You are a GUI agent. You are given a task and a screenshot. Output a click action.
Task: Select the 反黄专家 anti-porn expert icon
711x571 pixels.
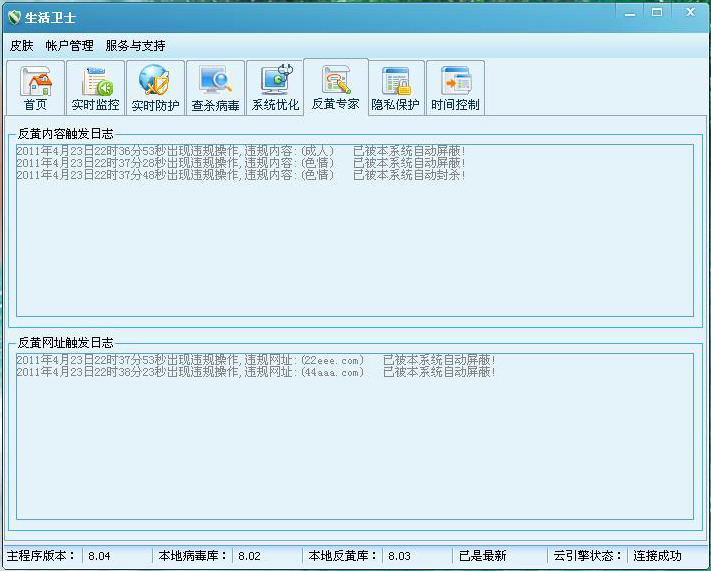[x=336, y=87]
